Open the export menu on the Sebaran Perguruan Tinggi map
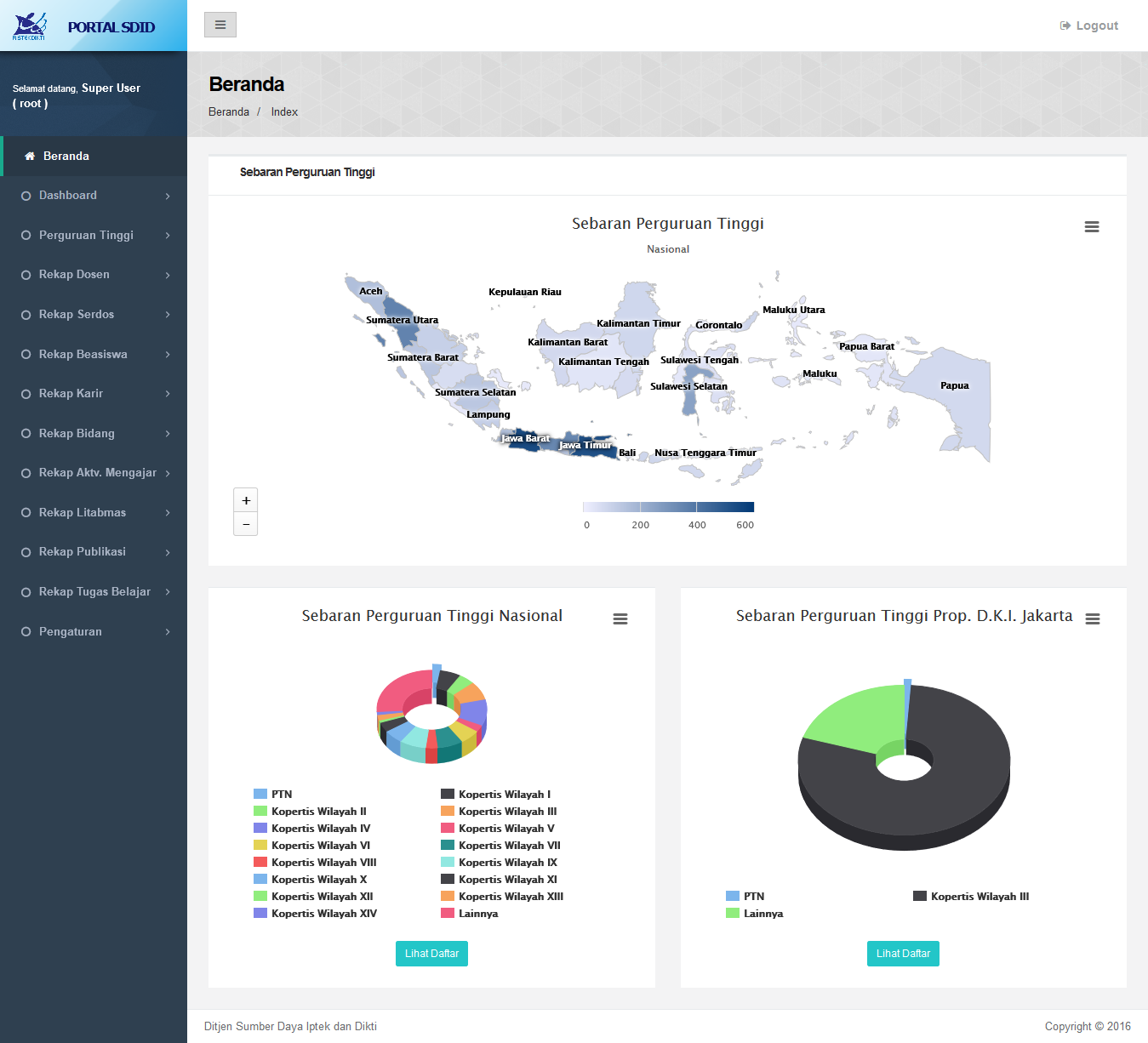 tap(1092, 226)
